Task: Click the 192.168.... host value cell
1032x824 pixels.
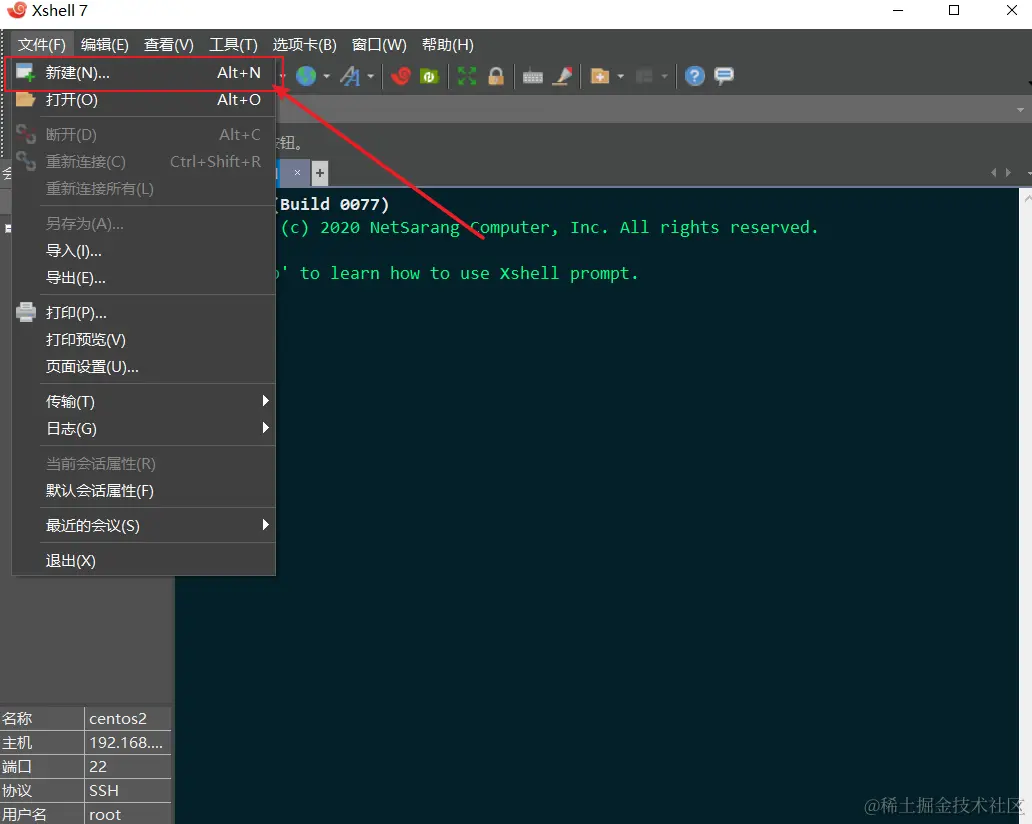Action: click(128, 742)
